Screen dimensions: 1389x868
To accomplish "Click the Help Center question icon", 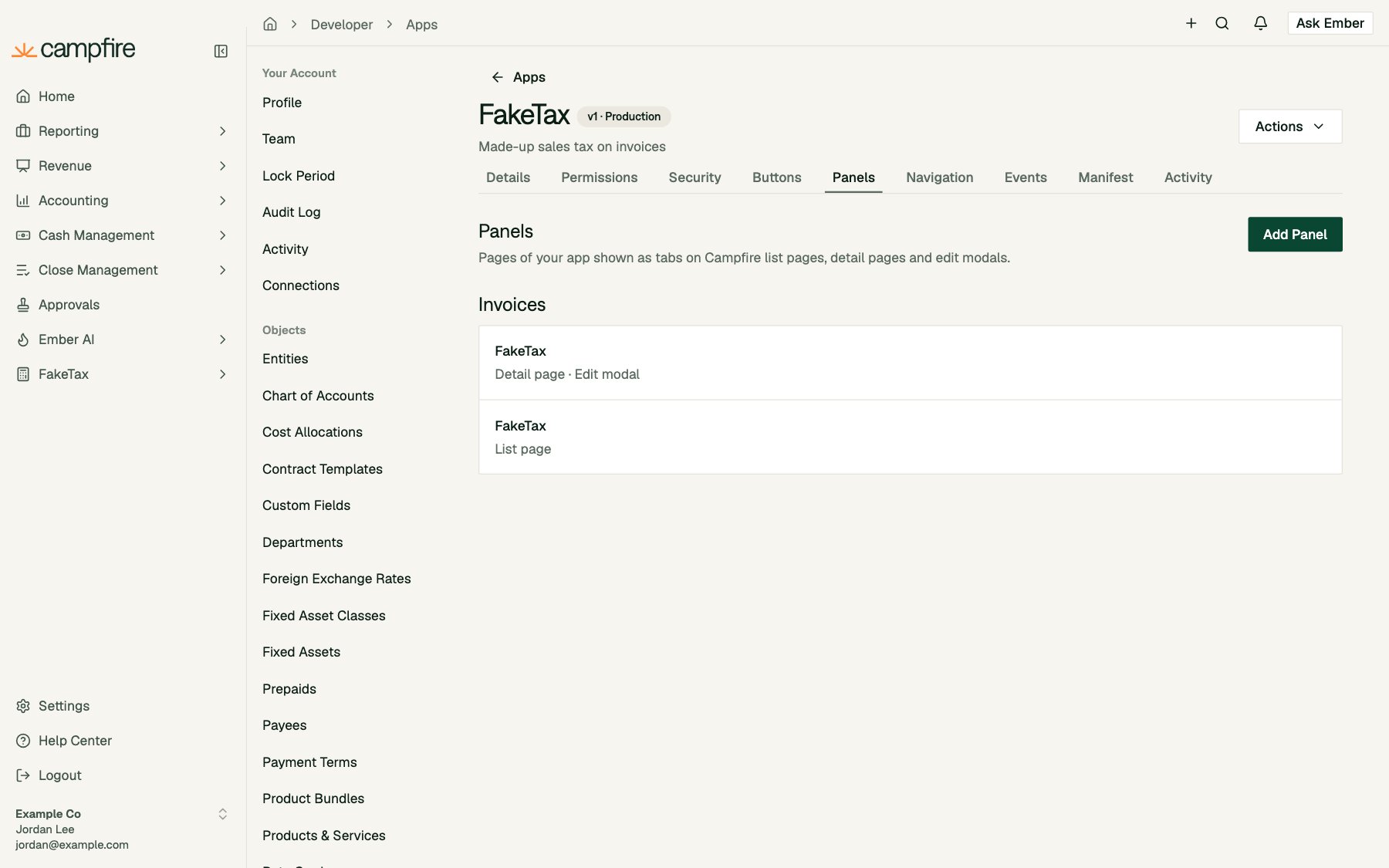I will (23, 741).
